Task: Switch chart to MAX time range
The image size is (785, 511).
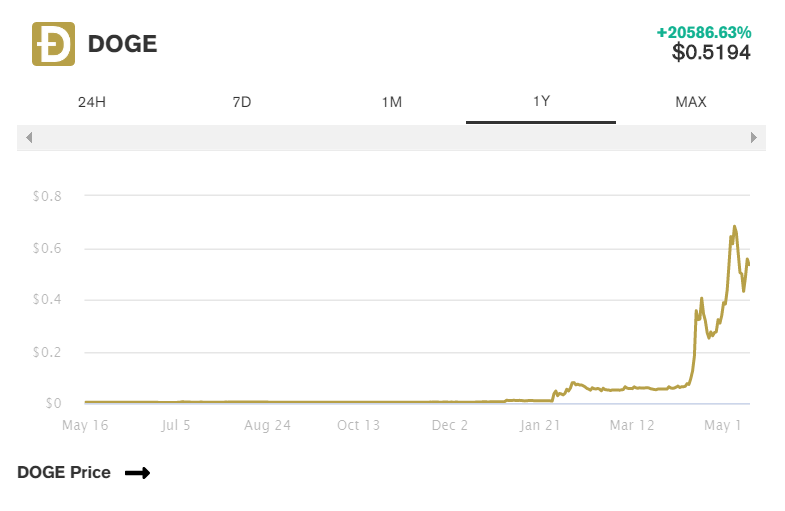Action: pos(691,102)
